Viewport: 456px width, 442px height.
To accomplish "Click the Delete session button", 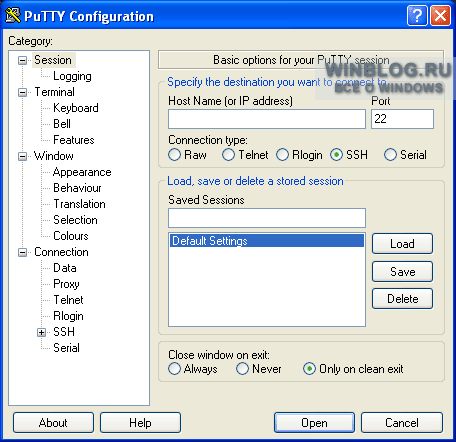I will (x=402, y=299).
